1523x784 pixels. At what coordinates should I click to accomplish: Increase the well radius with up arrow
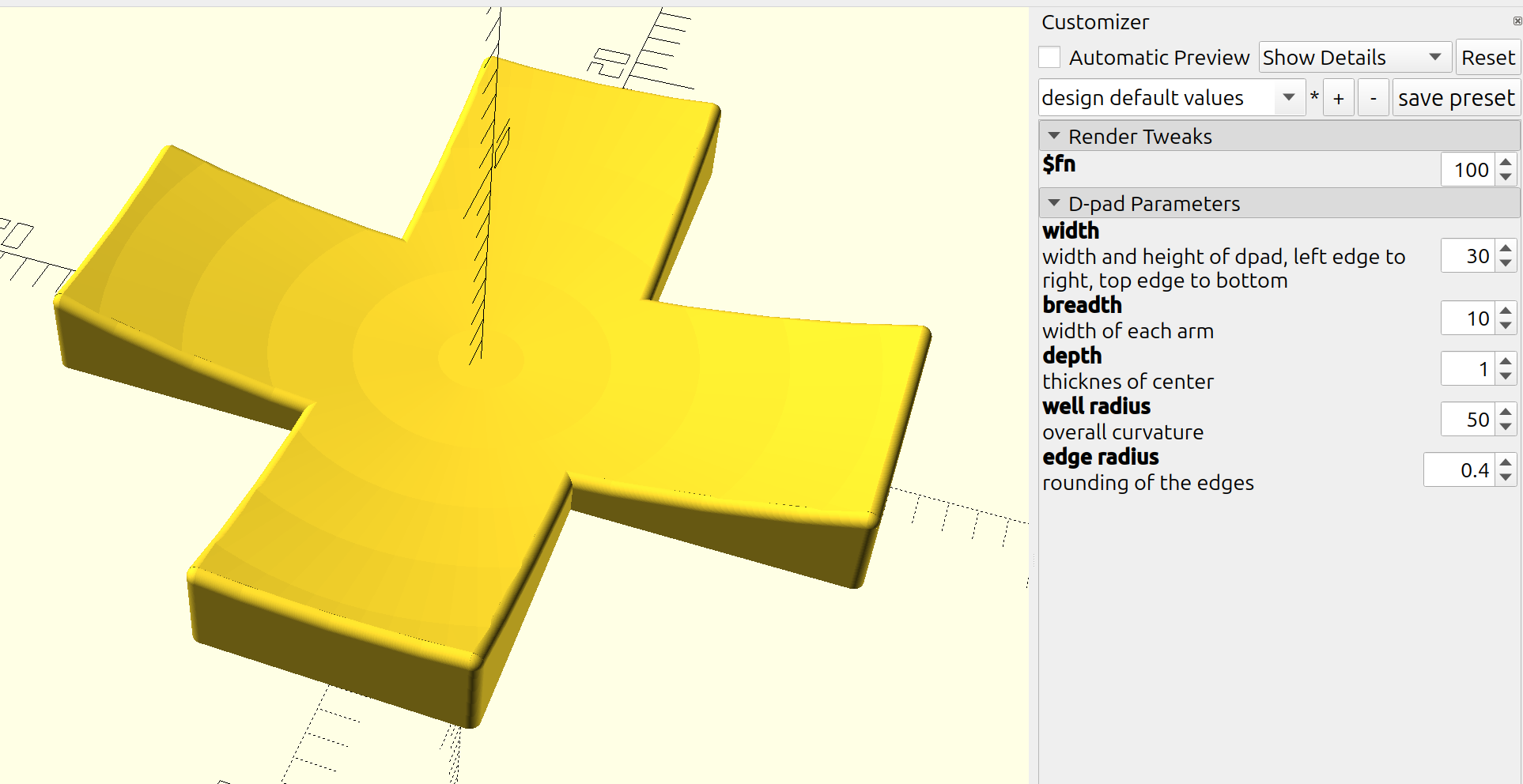[1506, 412]
